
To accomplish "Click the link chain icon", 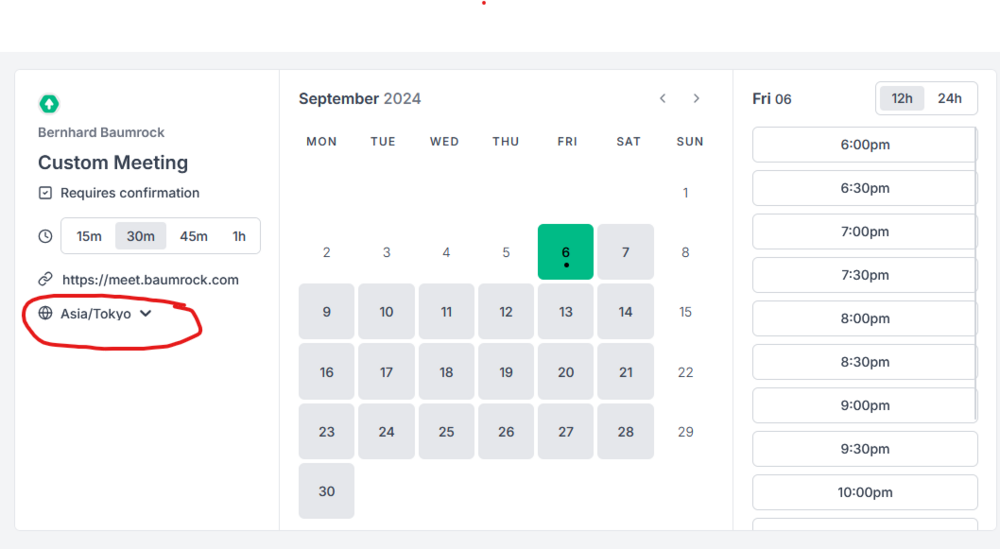I will [45, 280].
